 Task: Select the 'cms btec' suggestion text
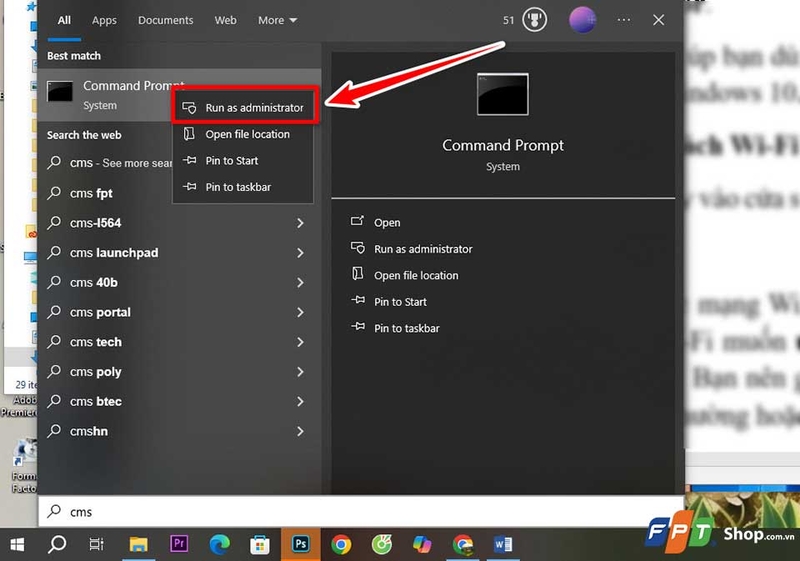[95, 402]
